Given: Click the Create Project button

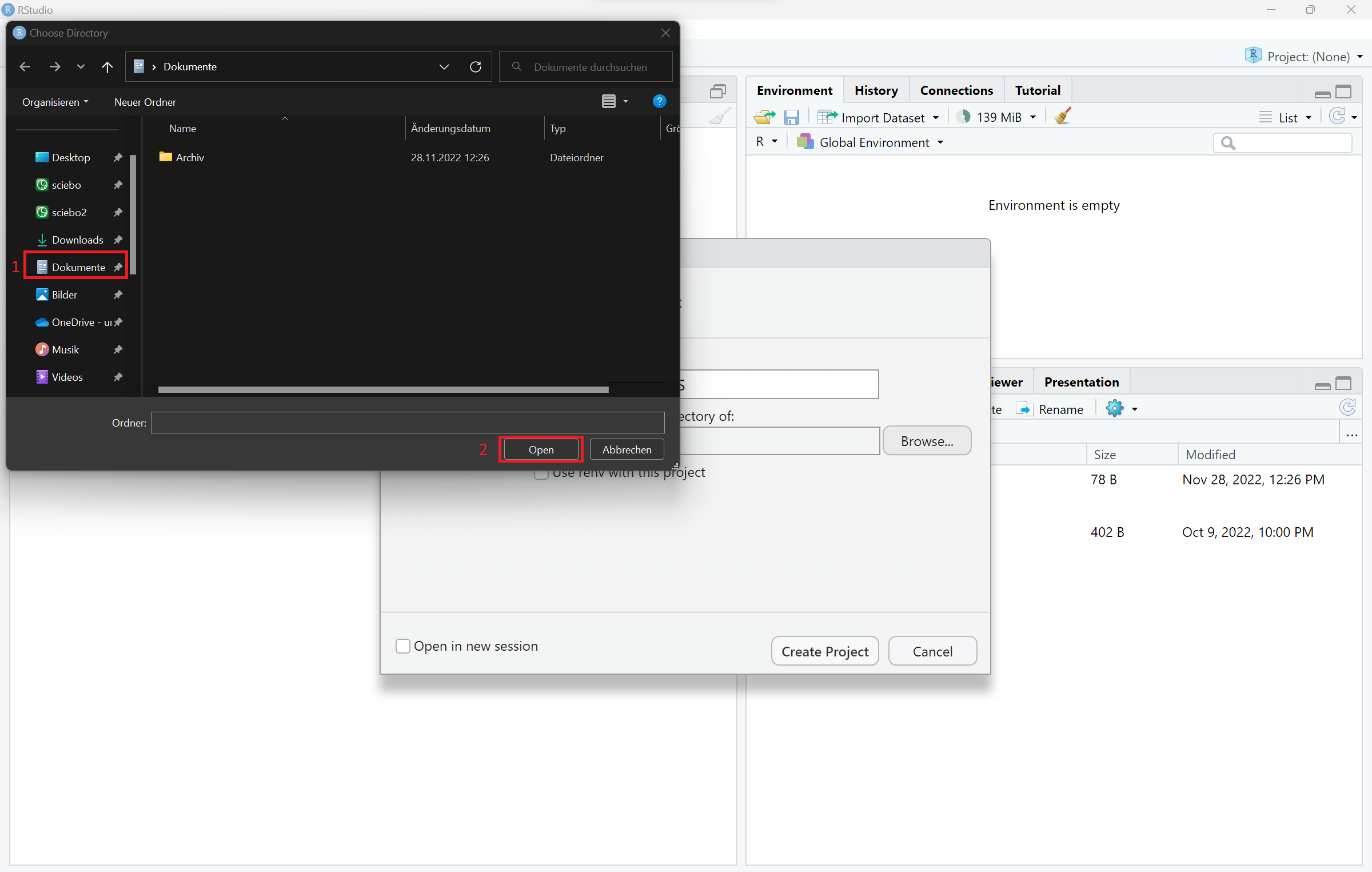Looking at the screenshot, I should pyautogui.click(x=824, y=651).
